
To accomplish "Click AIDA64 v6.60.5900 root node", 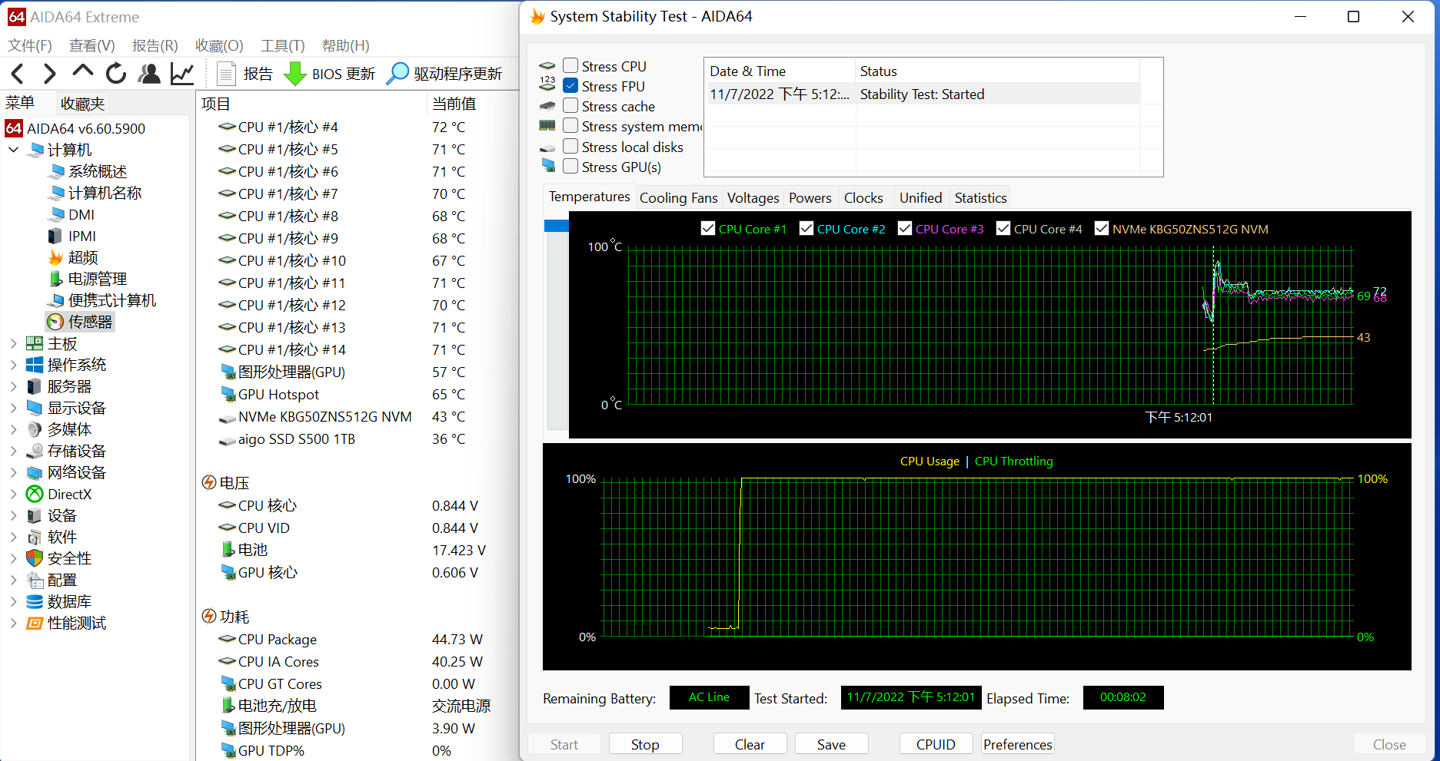I will click(x=86, y=128).
